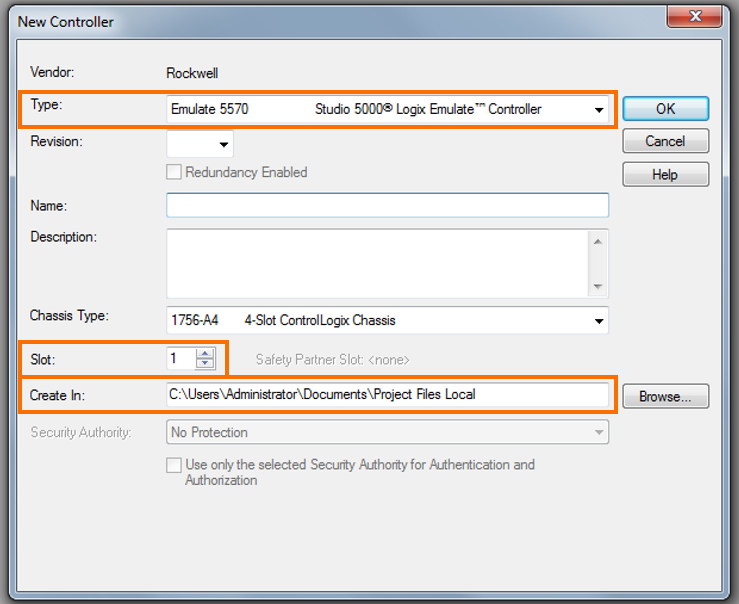Click the OK button
The image size is (739, 604).
coord(665,109)
